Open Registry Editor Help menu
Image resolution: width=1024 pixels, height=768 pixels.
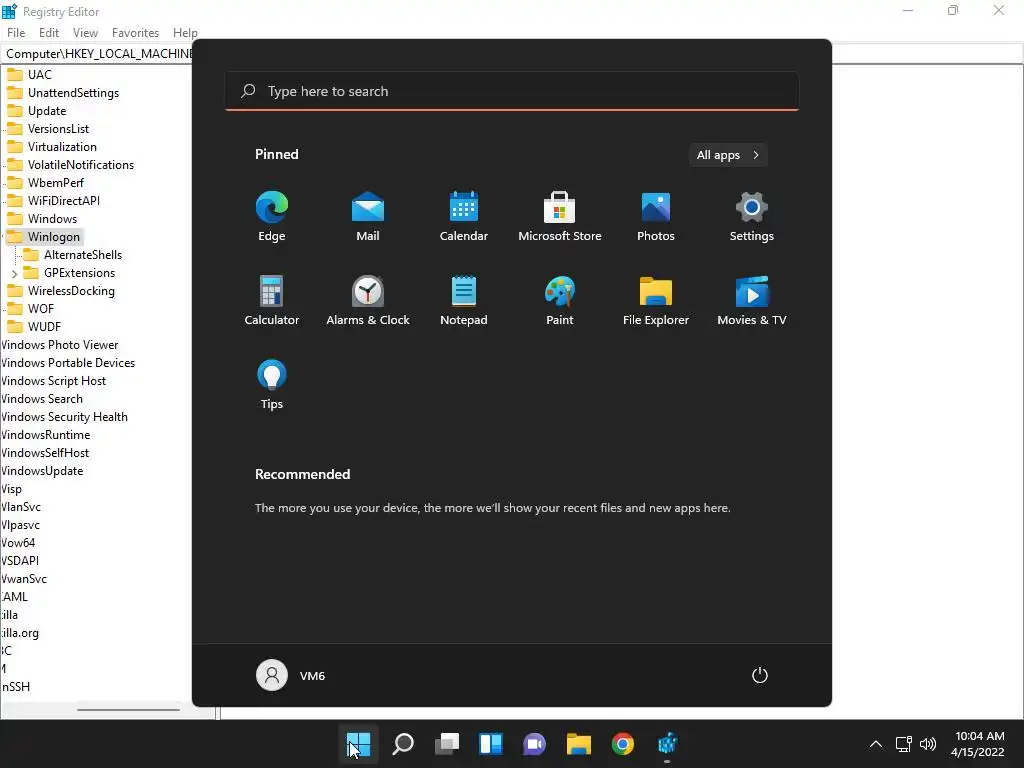pyautogui.click(x=185, y=33)
